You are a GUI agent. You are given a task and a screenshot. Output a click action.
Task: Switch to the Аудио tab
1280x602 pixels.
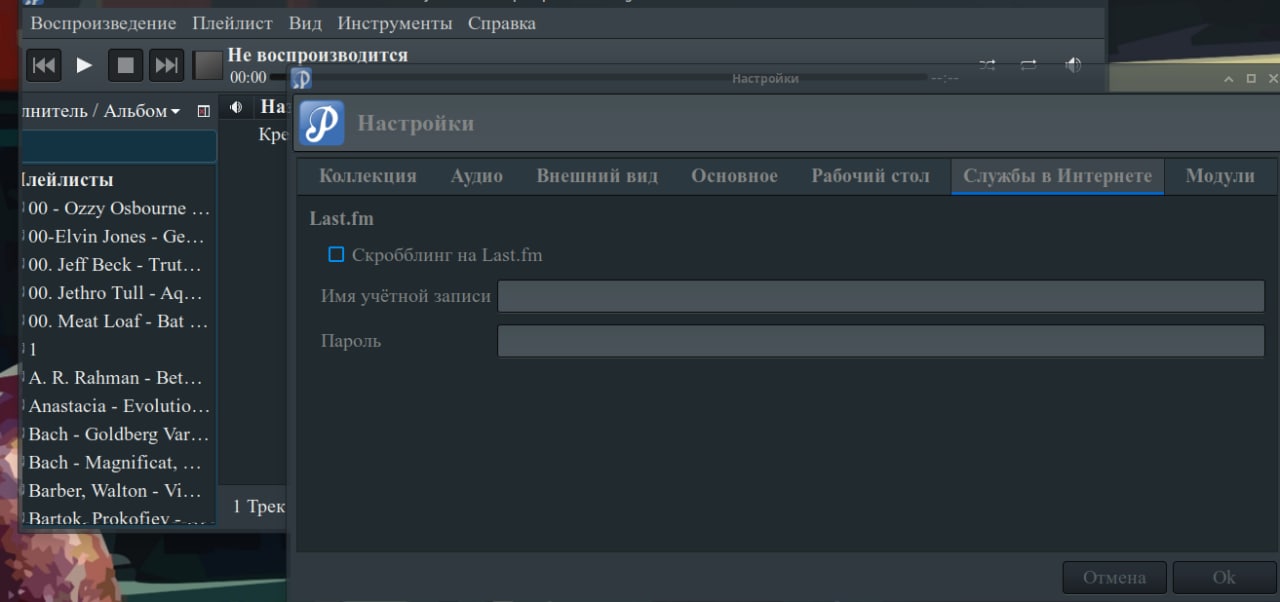[477, 176]
